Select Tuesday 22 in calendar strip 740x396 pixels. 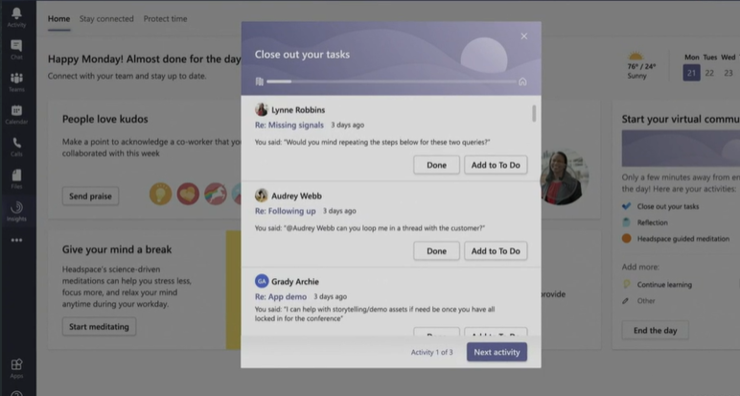point(709,73)
